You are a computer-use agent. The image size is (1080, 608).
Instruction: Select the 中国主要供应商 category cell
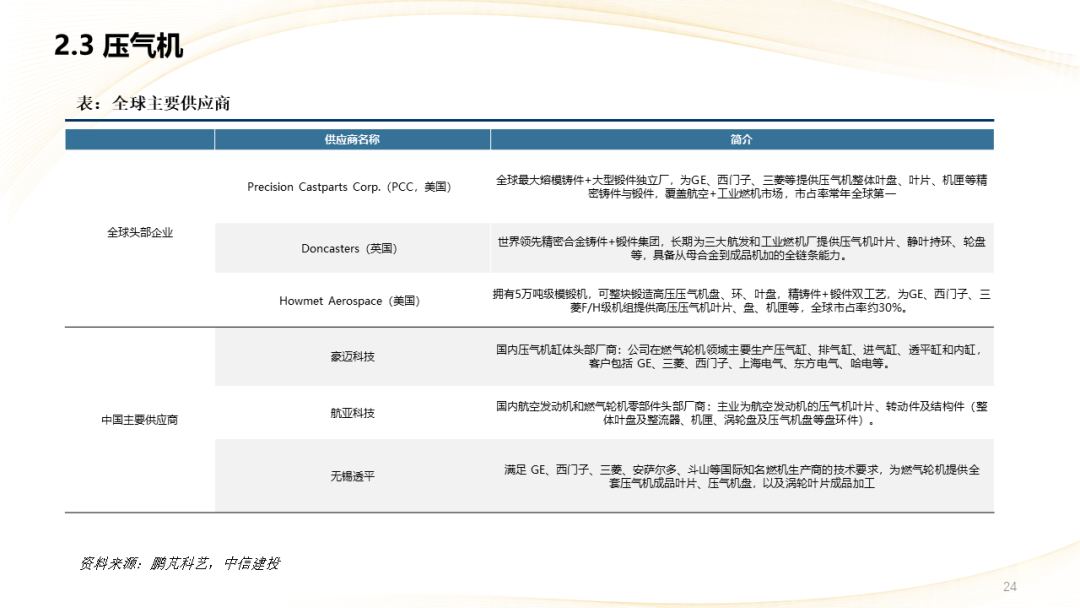pos(140,420)
